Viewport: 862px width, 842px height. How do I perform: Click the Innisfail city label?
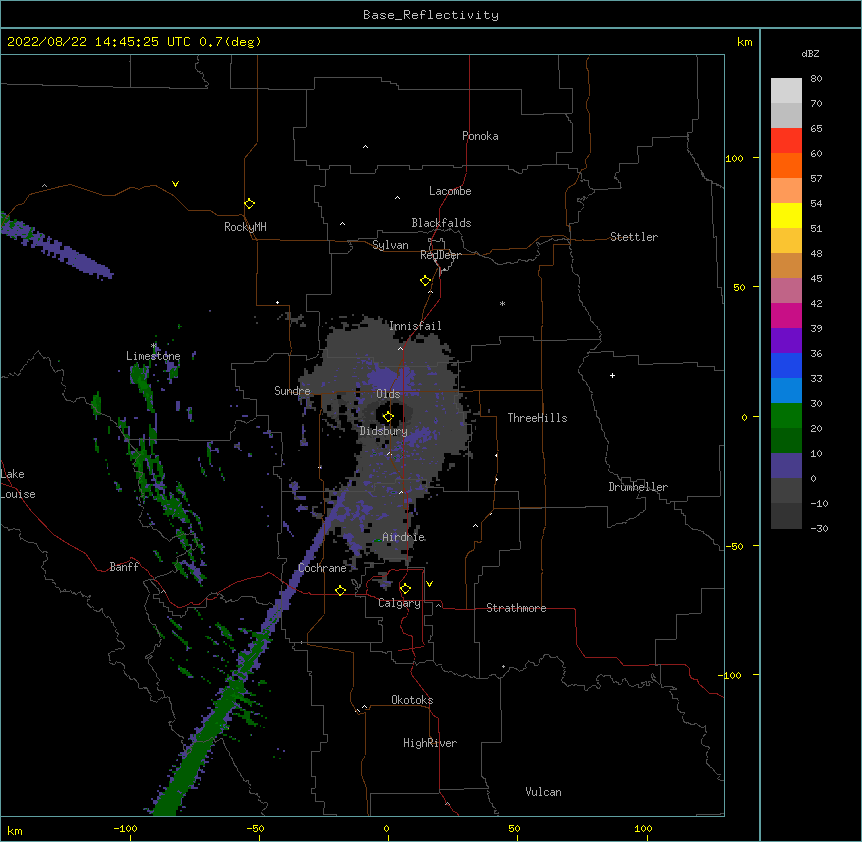415,326
